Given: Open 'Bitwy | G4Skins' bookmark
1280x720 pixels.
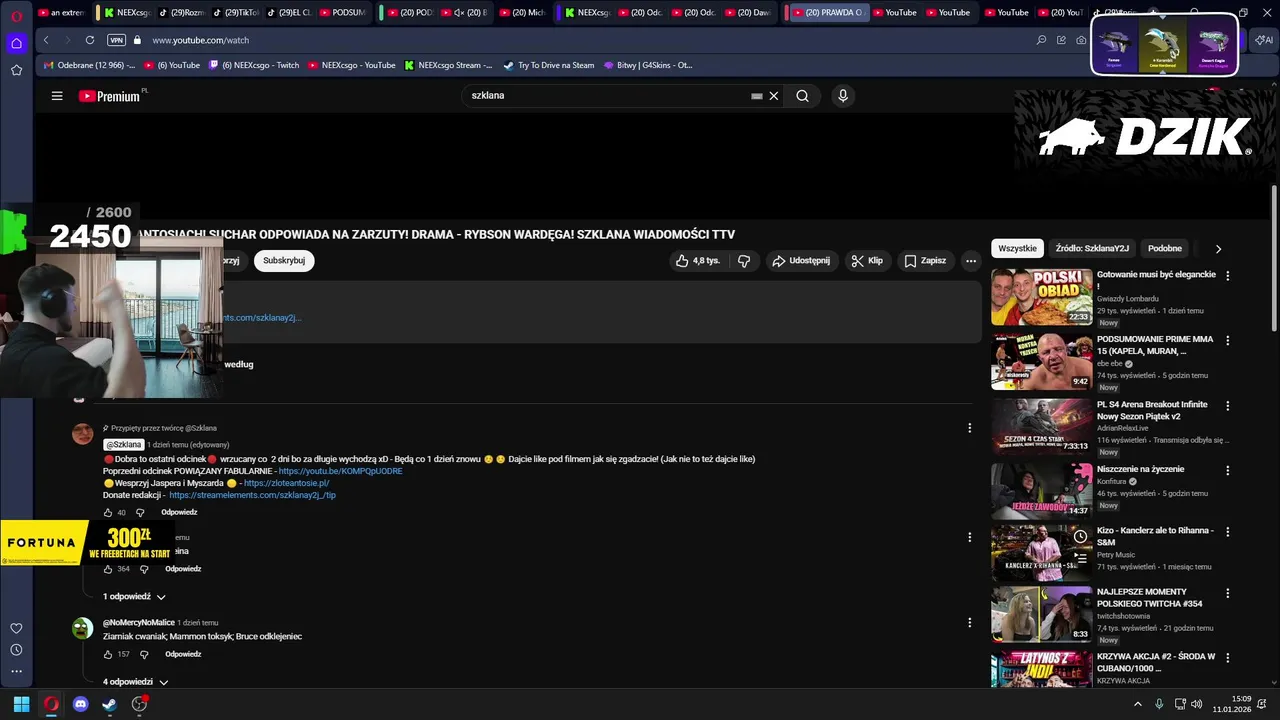Looking at the screenshot, I should tap(648, 65).
